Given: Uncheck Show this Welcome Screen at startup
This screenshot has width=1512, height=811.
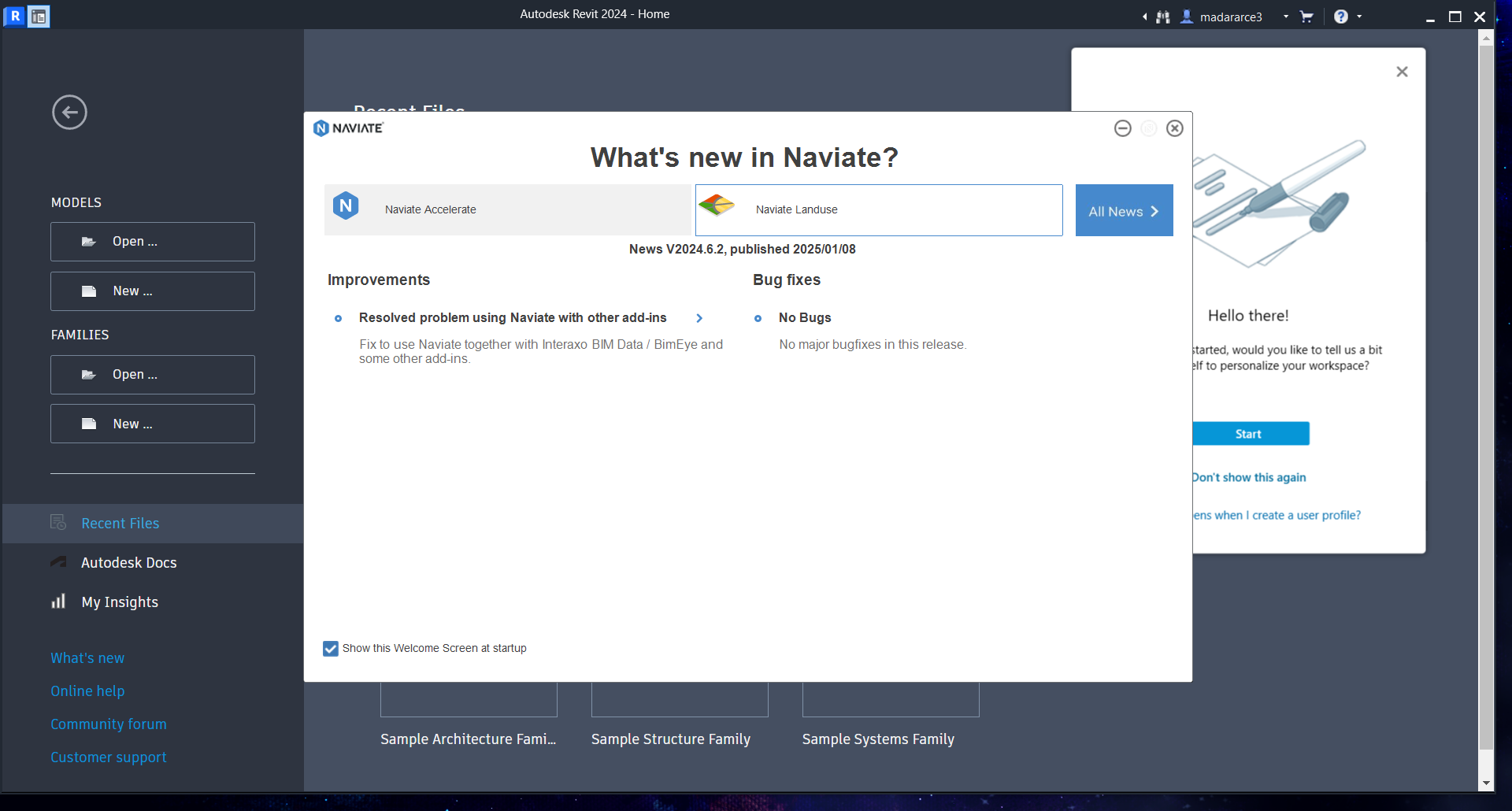Looking at the screenshot, I should pos(331,648).
